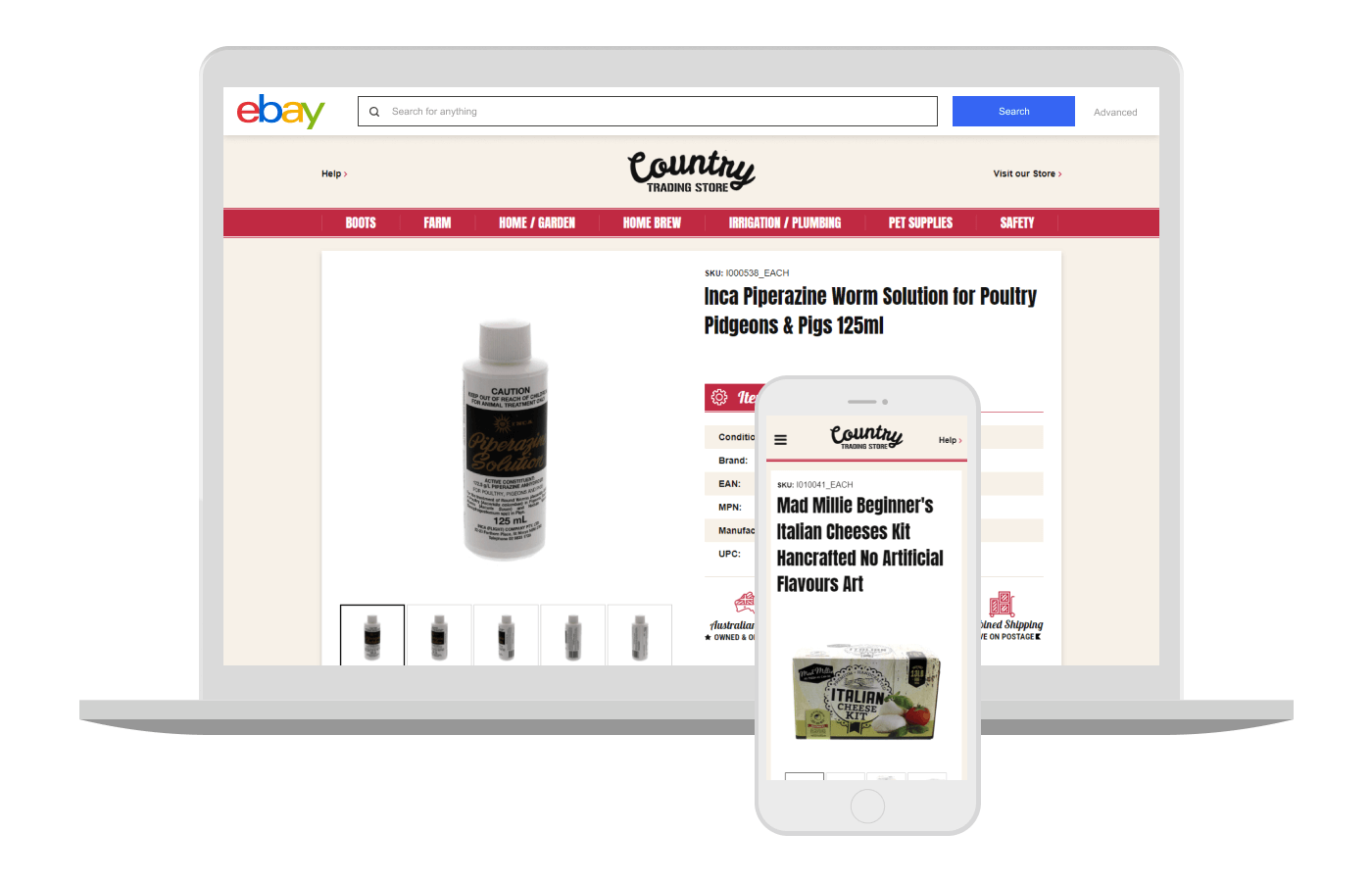Select the PET SUPPLIES menu item
1372x882 pixels.
[920, 223]
